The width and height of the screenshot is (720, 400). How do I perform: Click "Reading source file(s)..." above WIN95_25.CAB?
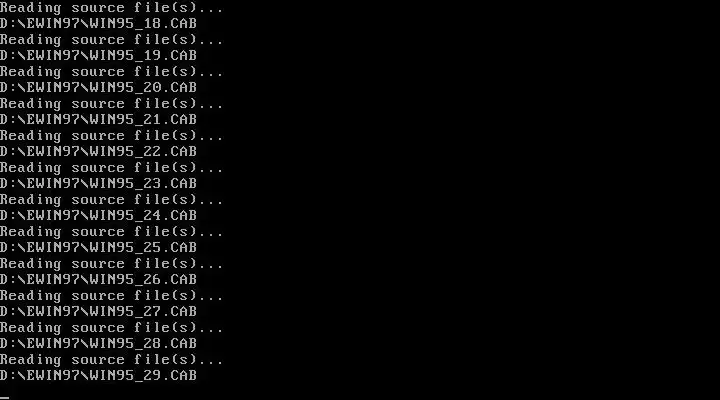(x=112, y=232)
